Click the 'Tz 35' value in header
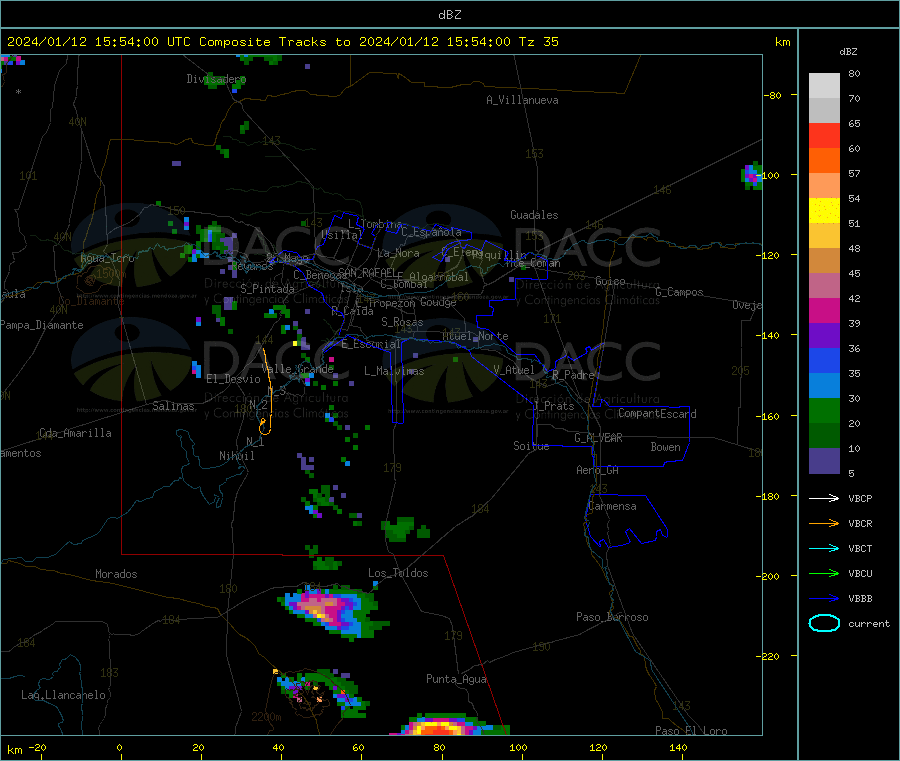The height and width of the screenshot is (761, 900). (538, 42)
